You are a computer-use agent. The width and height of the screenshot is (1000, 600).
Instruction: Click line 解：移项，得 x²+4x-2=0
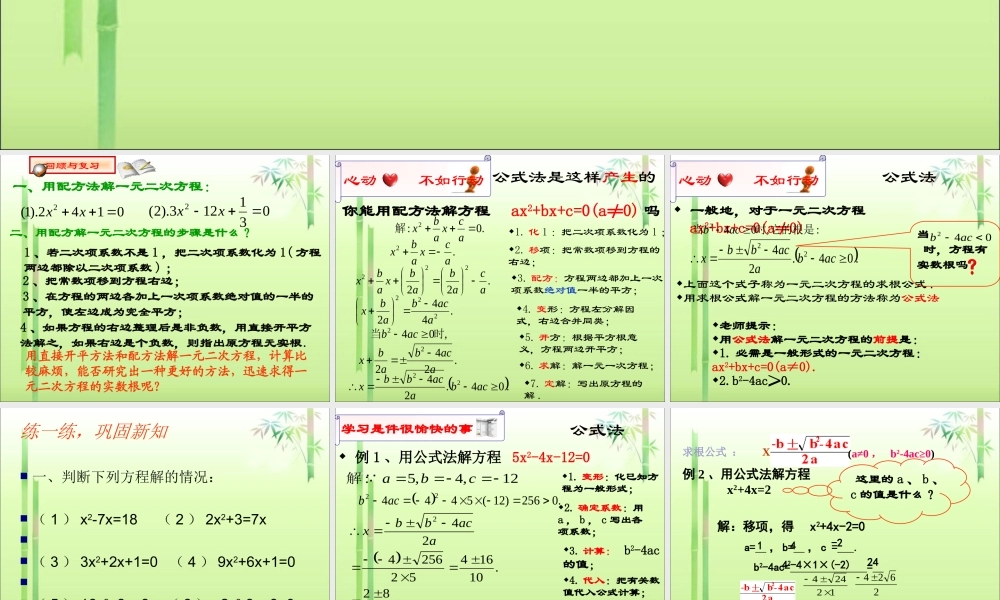pyautogui.click(x=791, y=526)
